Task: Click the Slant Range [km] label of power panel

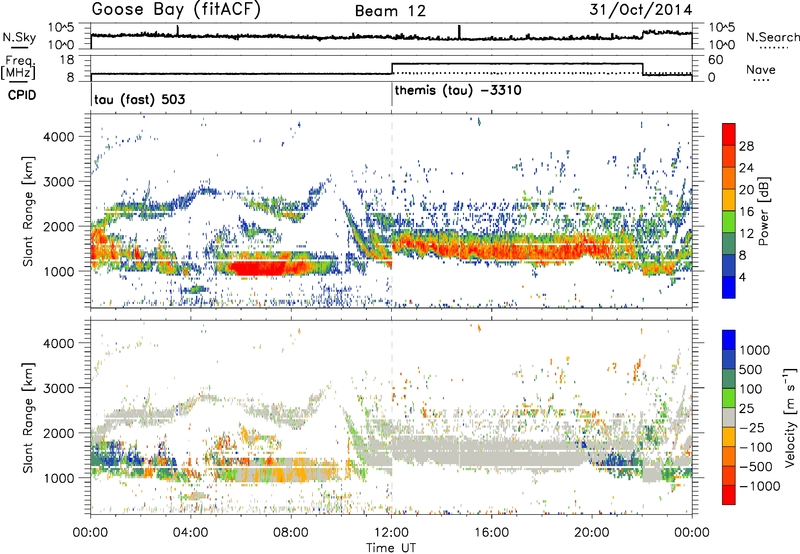Action: tap(28, 211)
